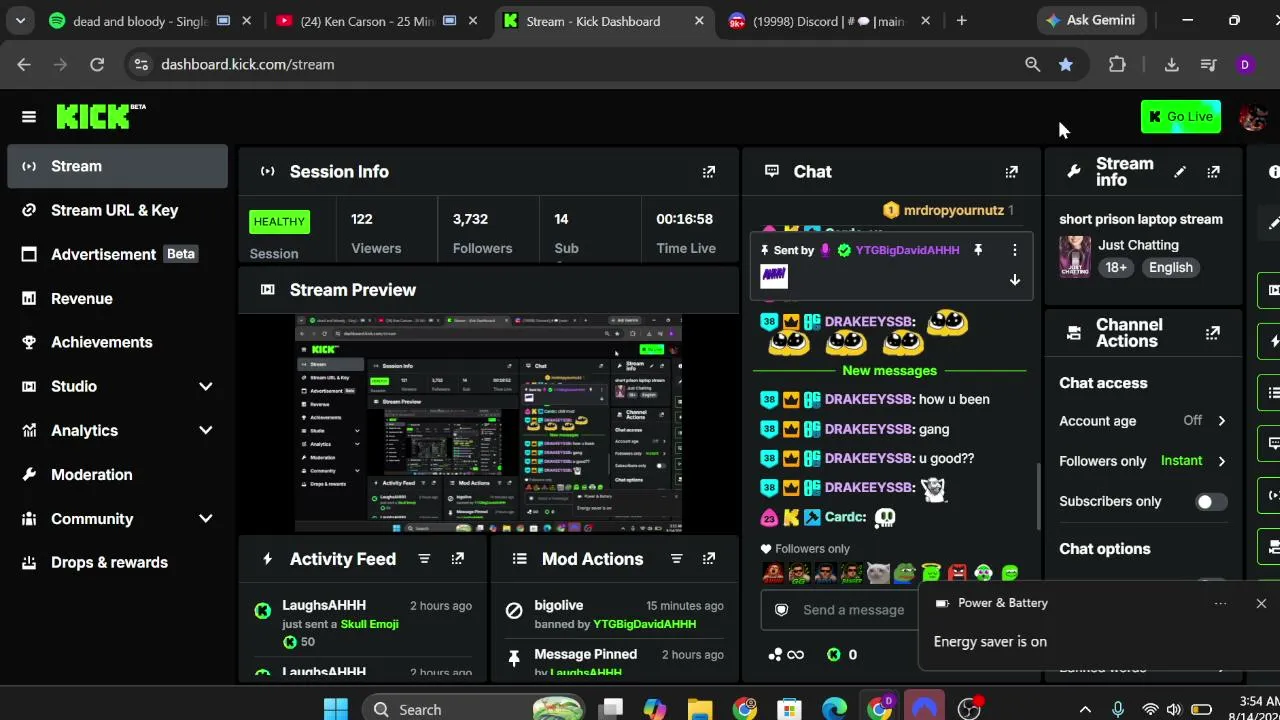Open the browser Extensions puzzle icon

1117,64
